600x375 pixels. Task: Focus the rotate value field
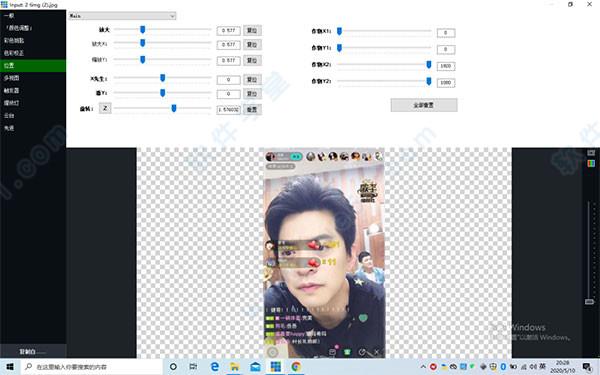[228, 109]
